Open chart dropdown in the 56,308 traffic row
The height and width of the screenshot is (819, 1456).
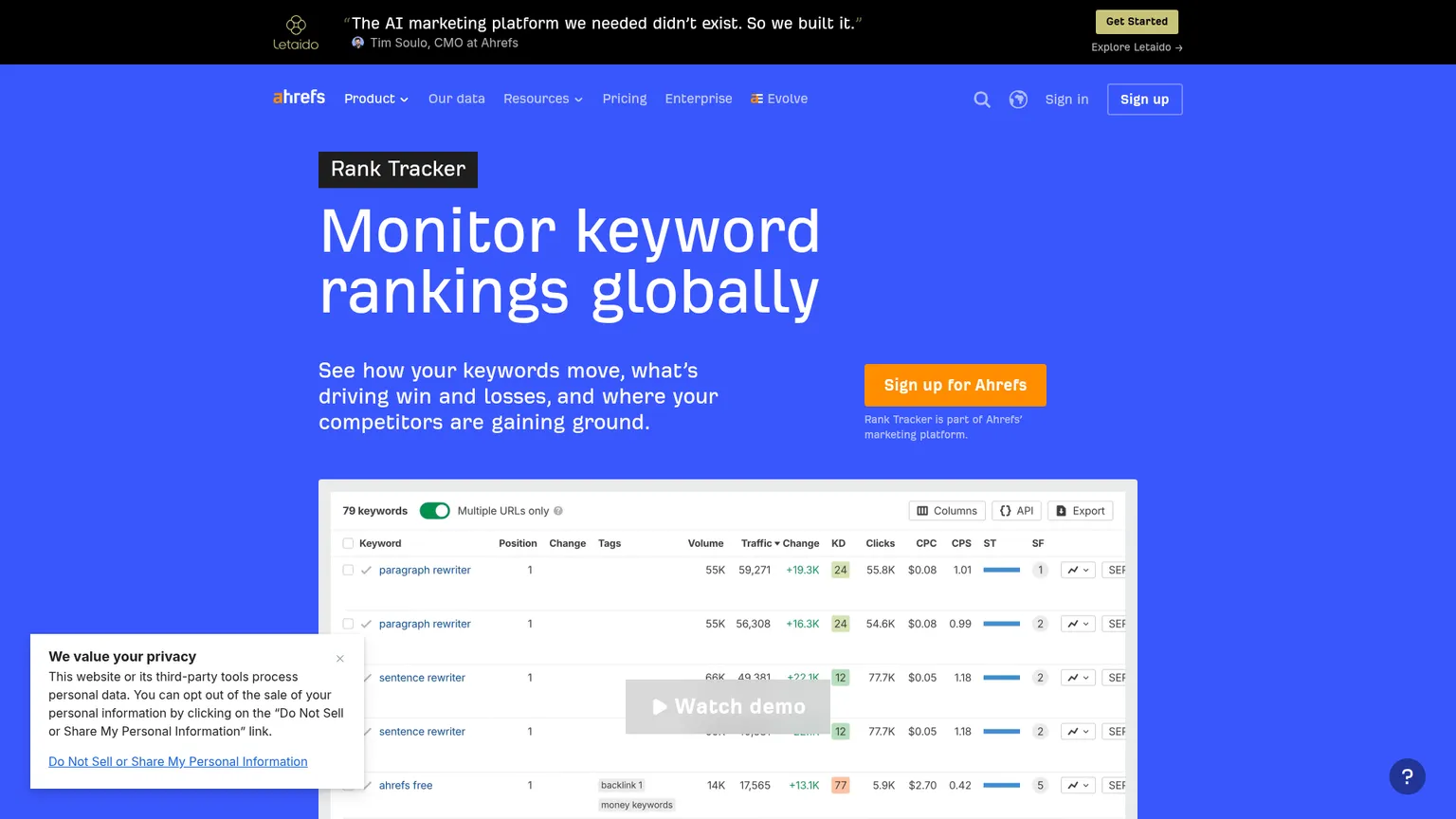[1078, 624]
